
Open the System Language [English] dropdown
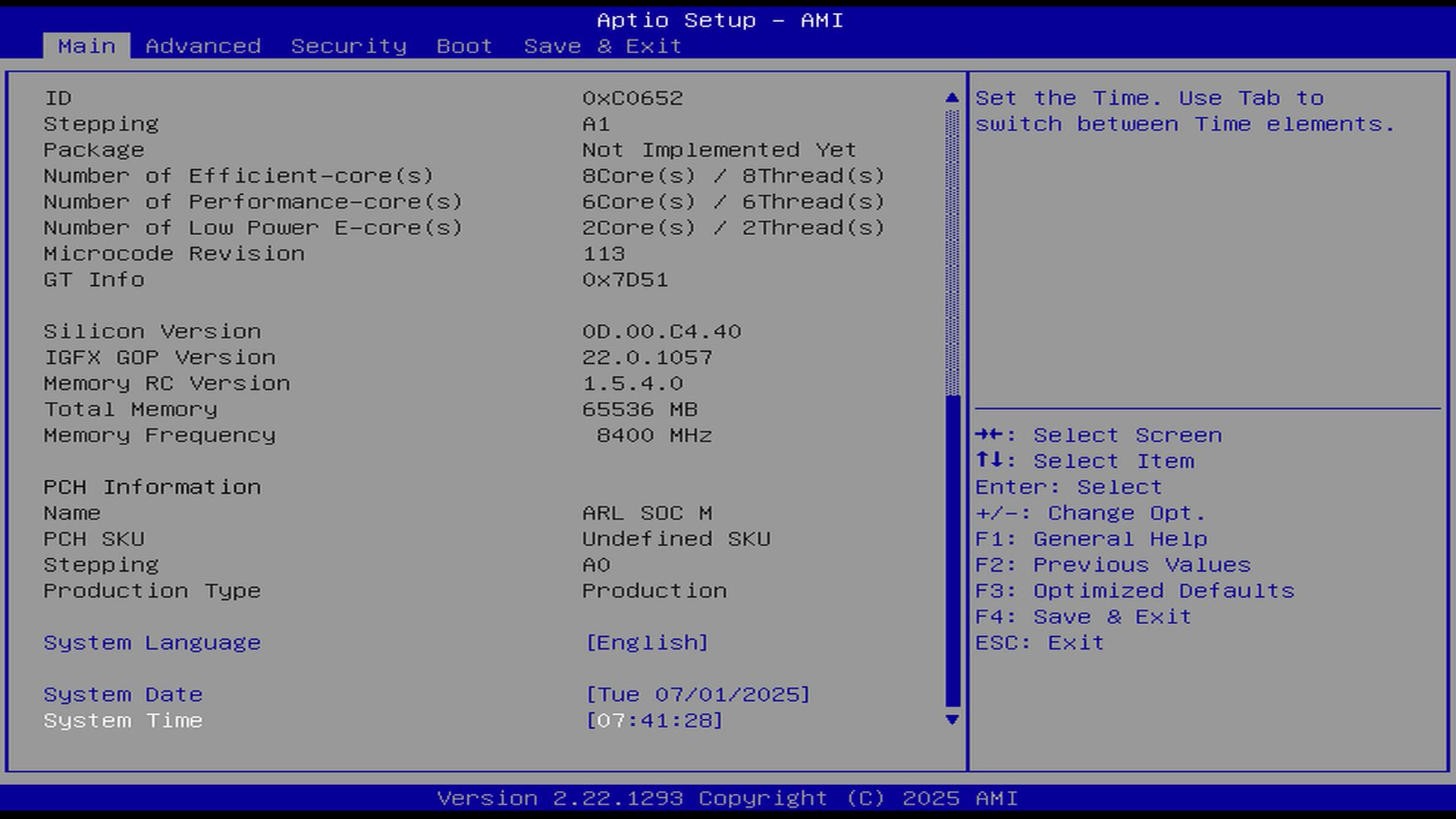(647, 642)
